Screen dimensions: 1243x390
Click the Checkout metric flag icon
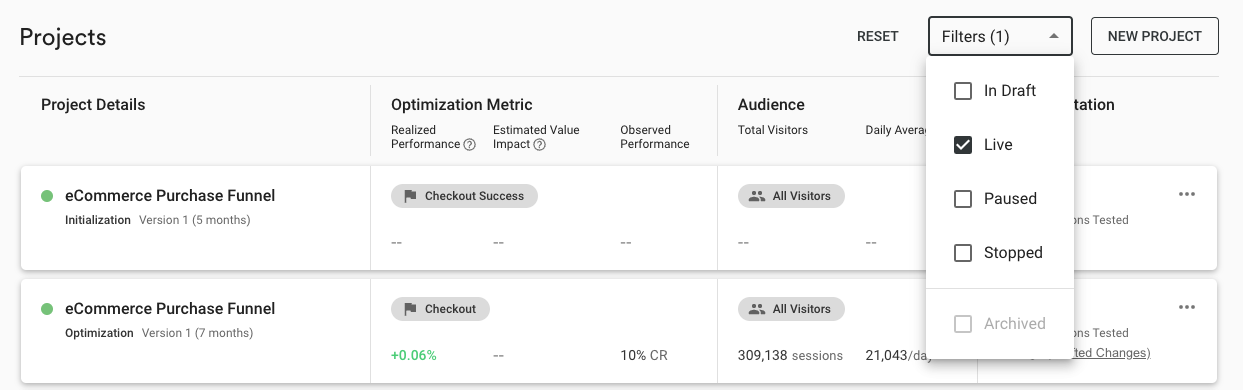(x=410, y=309)
